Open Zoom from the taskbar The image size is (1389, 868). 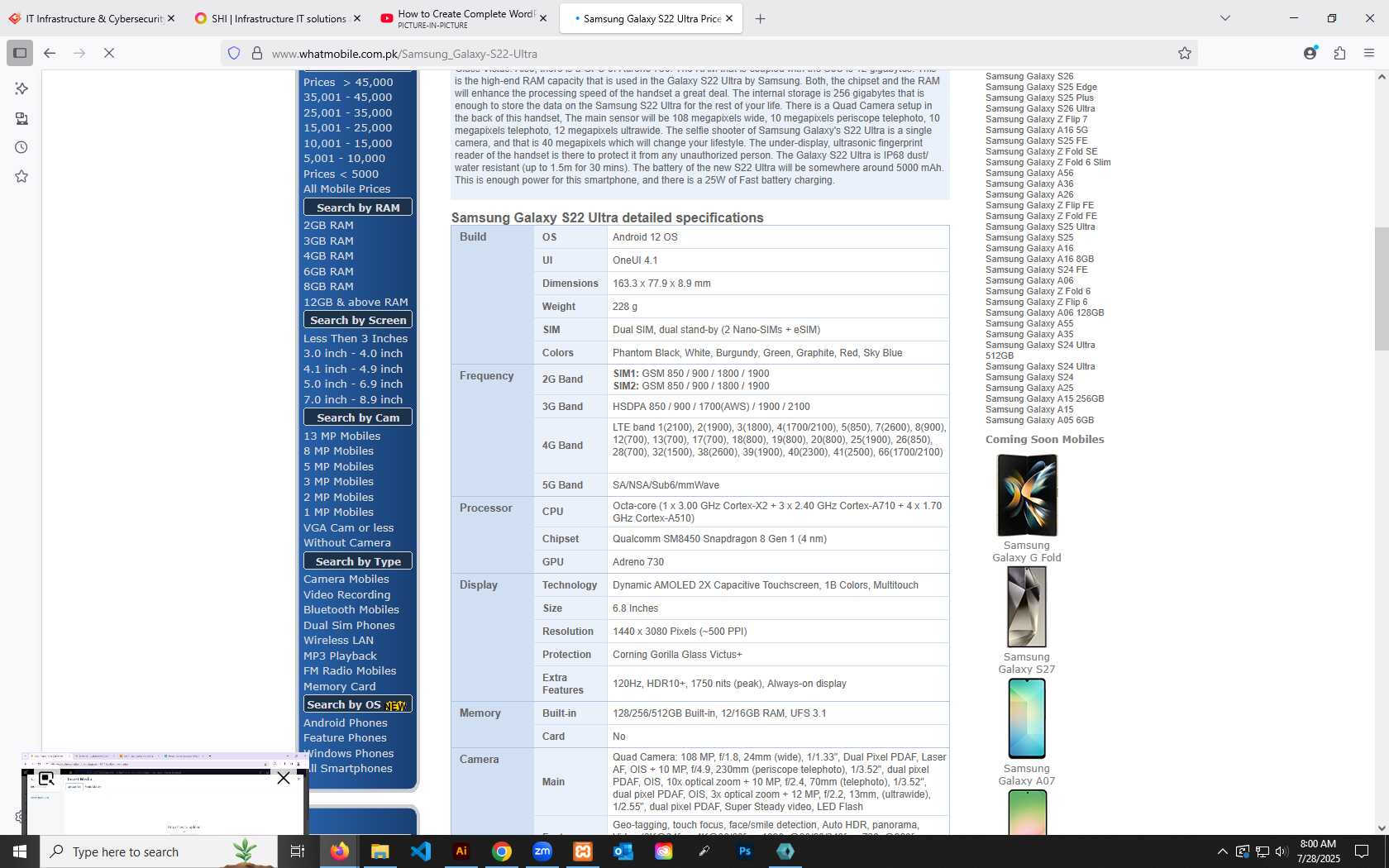click(542, 851)
